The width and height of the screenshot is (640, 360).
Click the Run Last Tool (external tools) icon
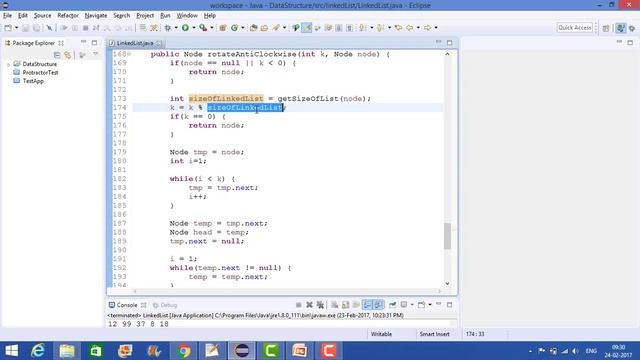203,28
